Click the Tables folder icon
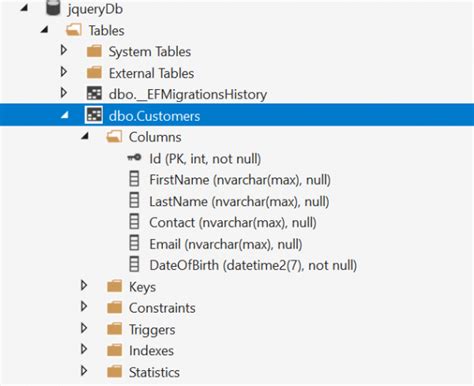 (74, 30)
